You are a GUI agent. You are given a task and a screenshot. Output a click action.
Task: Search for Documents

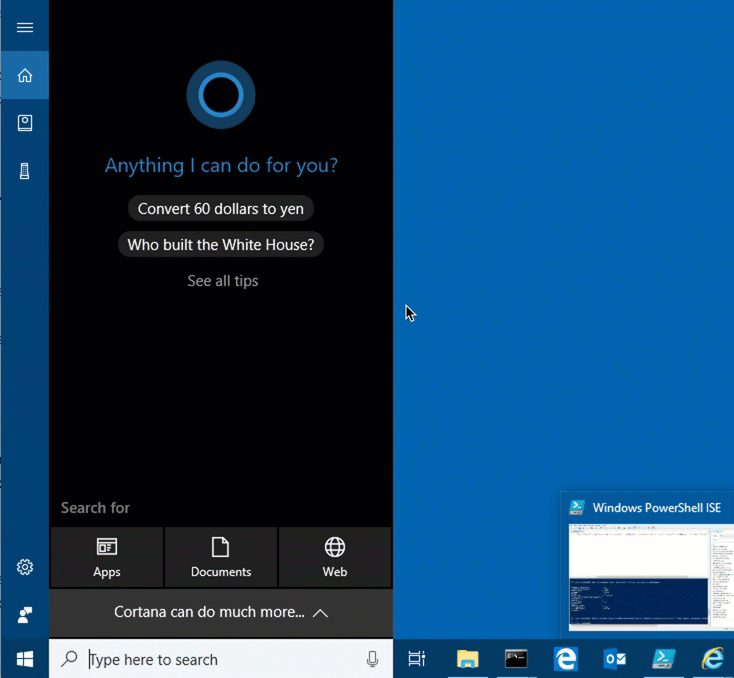(221, 557)
